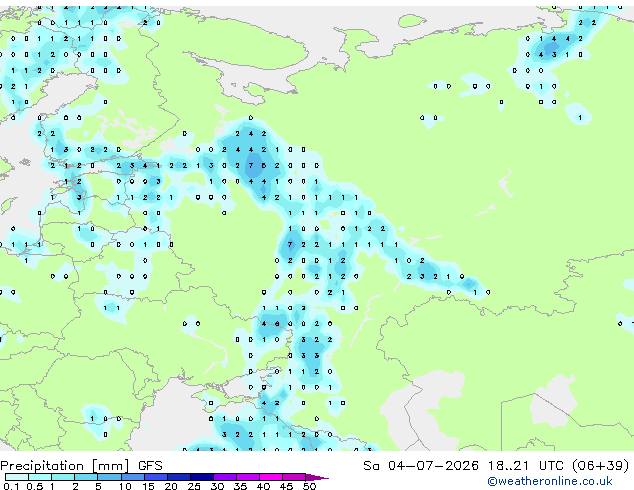Viewport: 634px width, 490px height.
Task: Select the swatch between 45 and 50
Action: pos(294,477)
